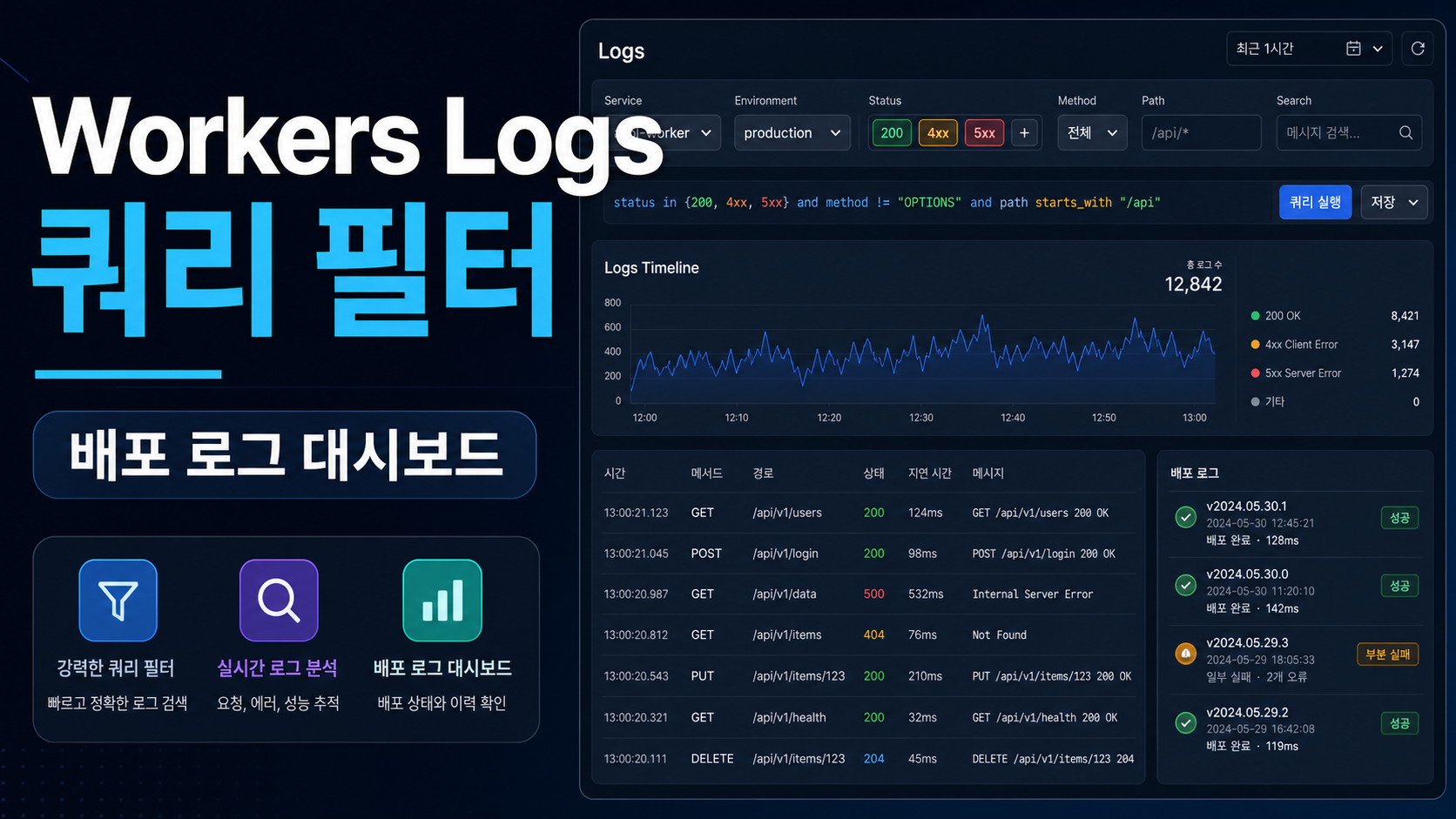Click total log count 12,842

[x=1193, y=285]
